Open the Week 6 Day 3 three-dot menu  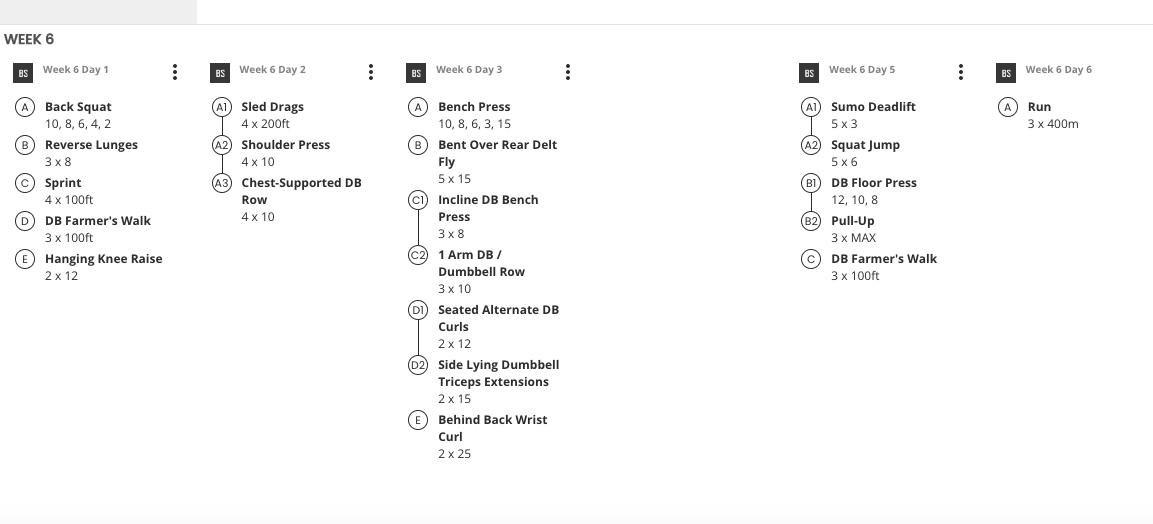(x=568, y=71)
